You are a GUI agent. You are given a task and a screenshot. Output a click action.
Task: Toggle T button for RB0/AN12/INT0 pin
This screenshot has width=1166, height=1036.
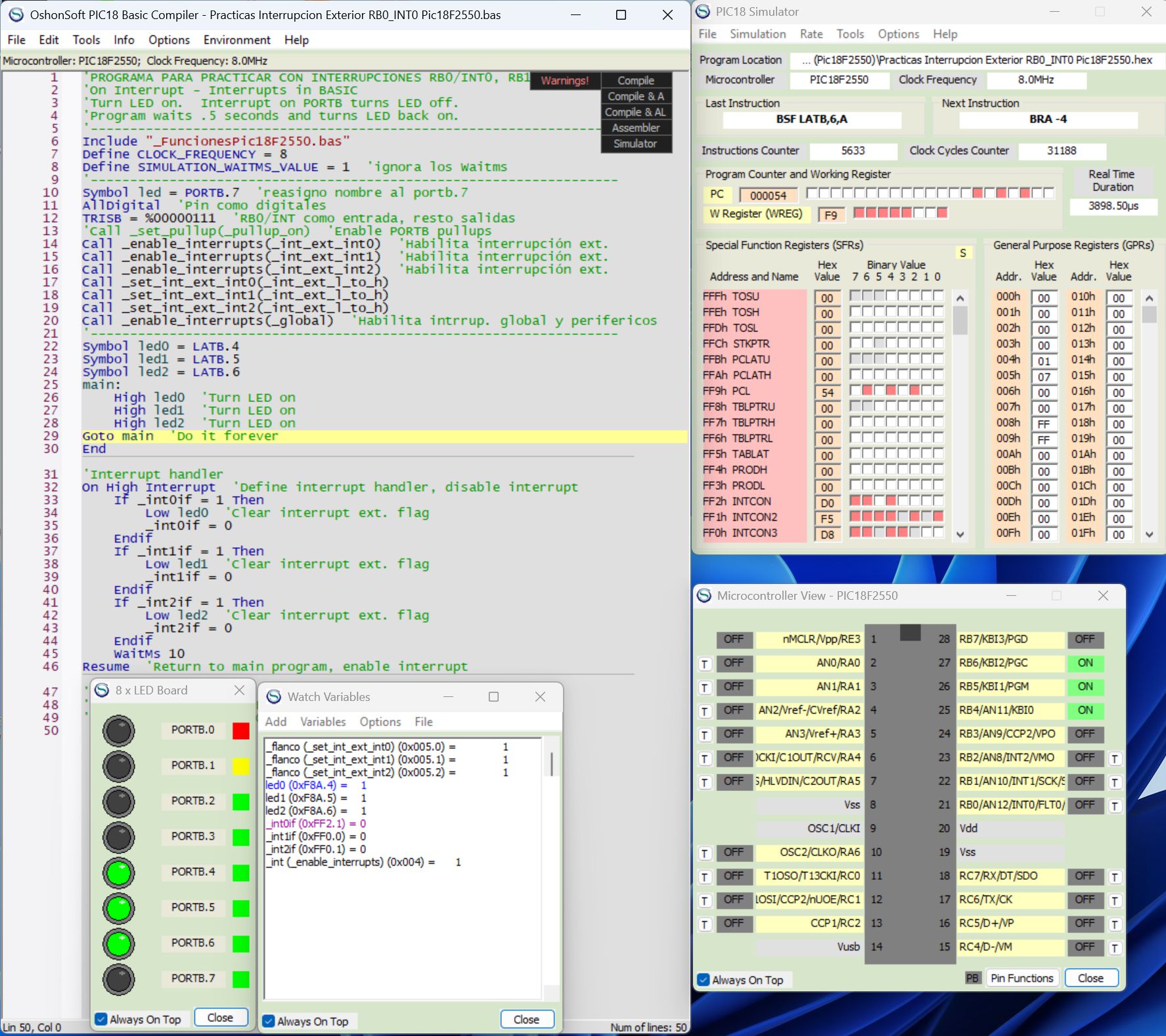(1115, 806)
